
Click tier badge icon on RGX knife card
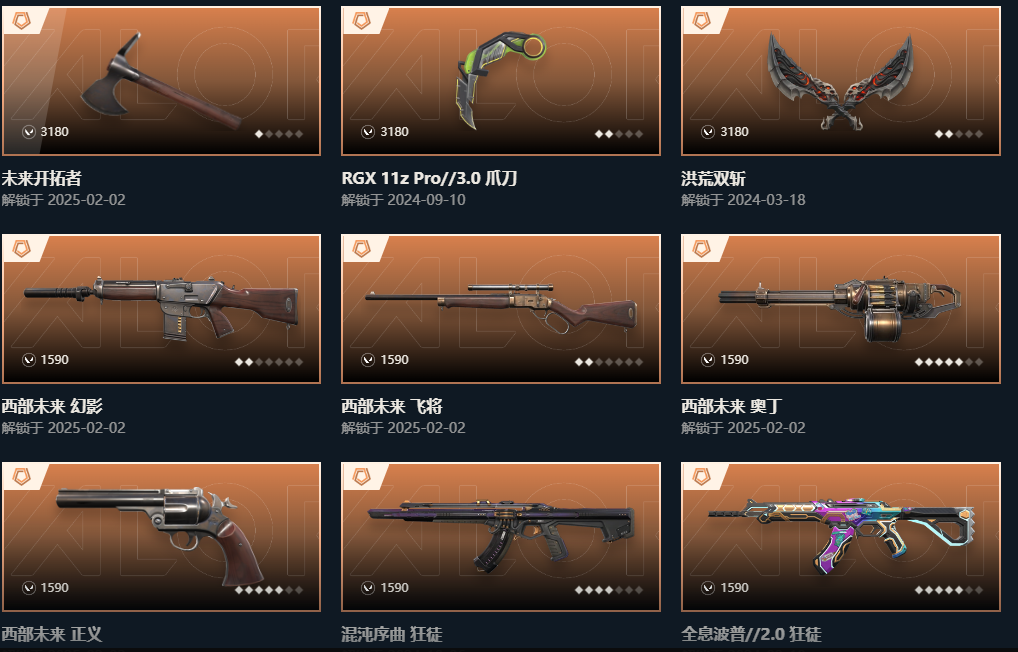click(x=361, y=21)
